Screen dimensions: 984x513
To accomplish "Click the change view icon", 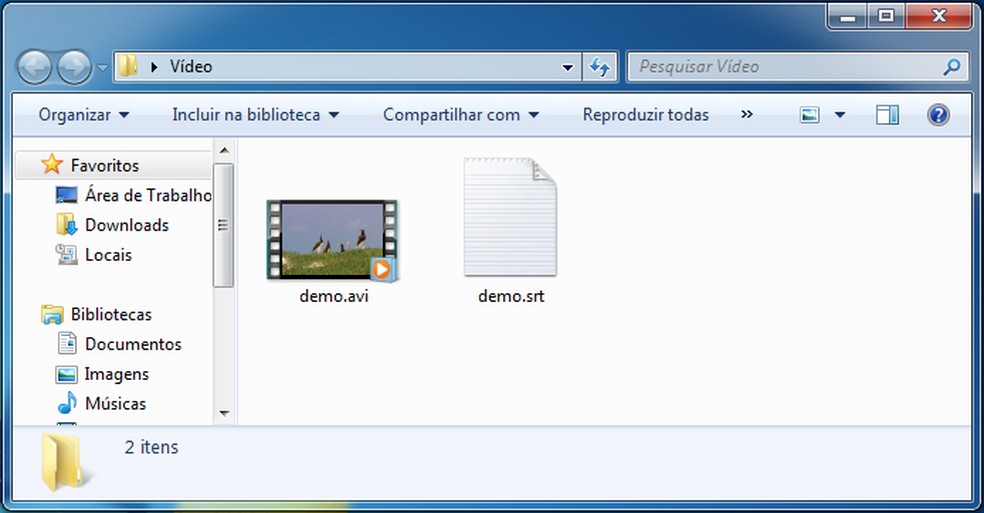I will (x=810, y=115).
